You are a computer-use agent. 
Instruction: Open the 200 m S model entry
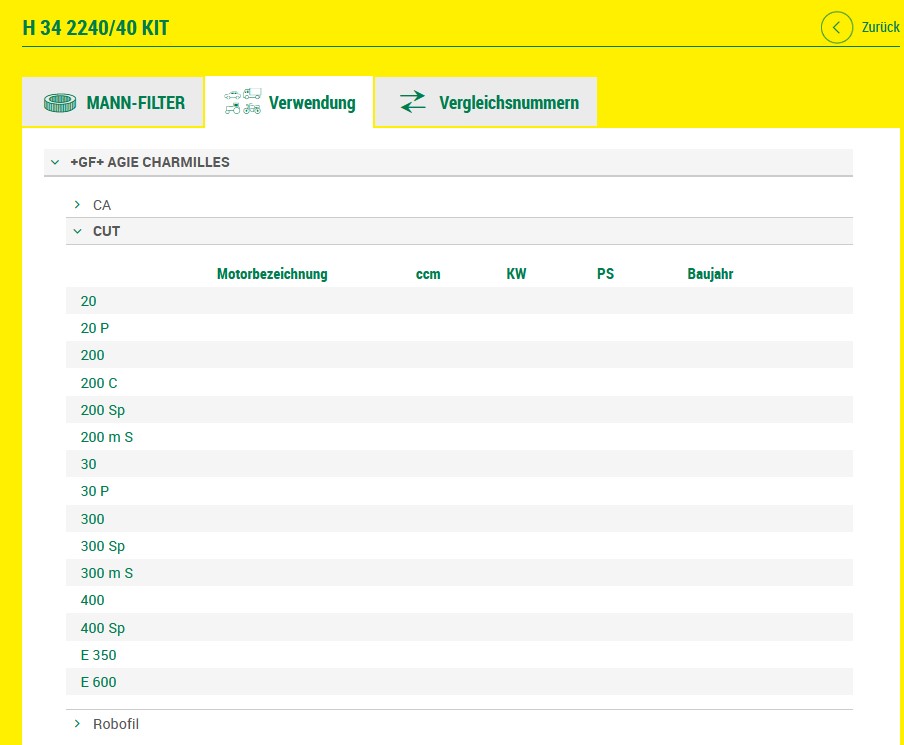pos(106,437)
